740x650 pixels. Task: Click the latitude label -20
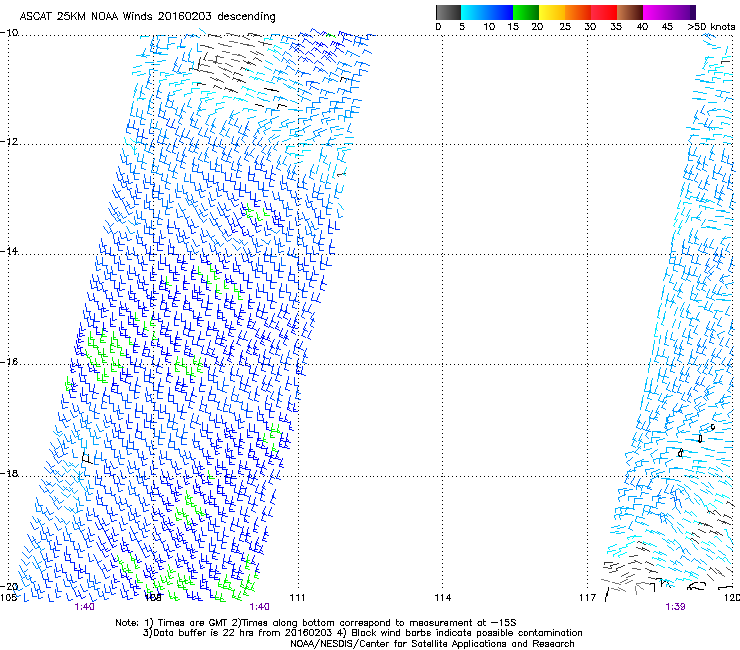[9, 587]
